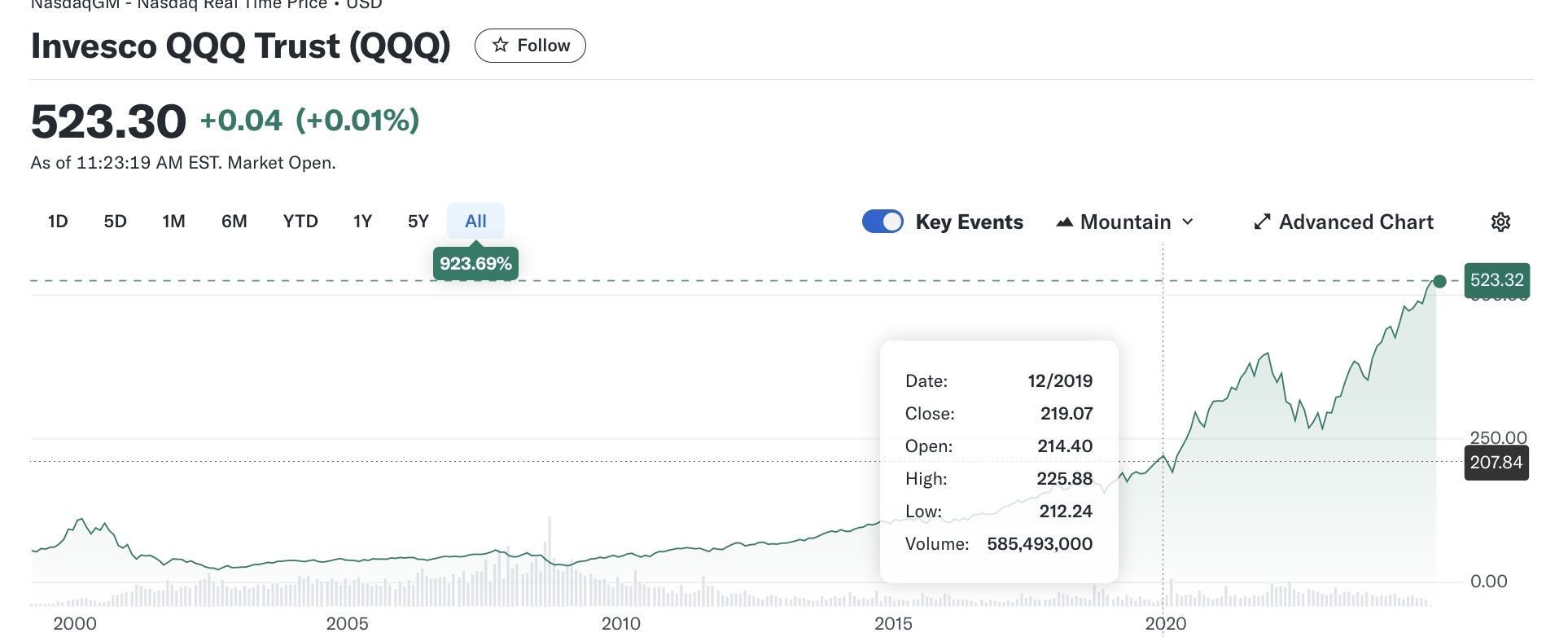Expand the Mountain chart style dropdown chevron

pos(1188,222)
